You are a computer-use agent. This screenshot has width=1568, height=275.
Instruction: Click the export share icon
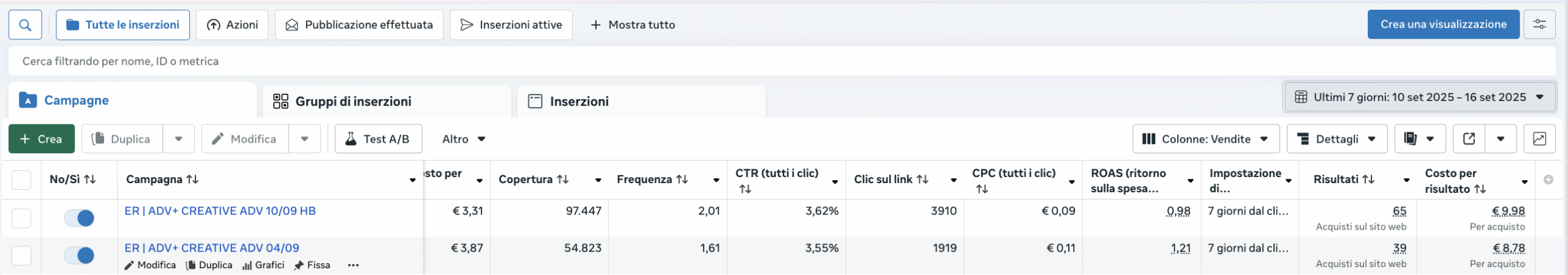click(1469, 139)
